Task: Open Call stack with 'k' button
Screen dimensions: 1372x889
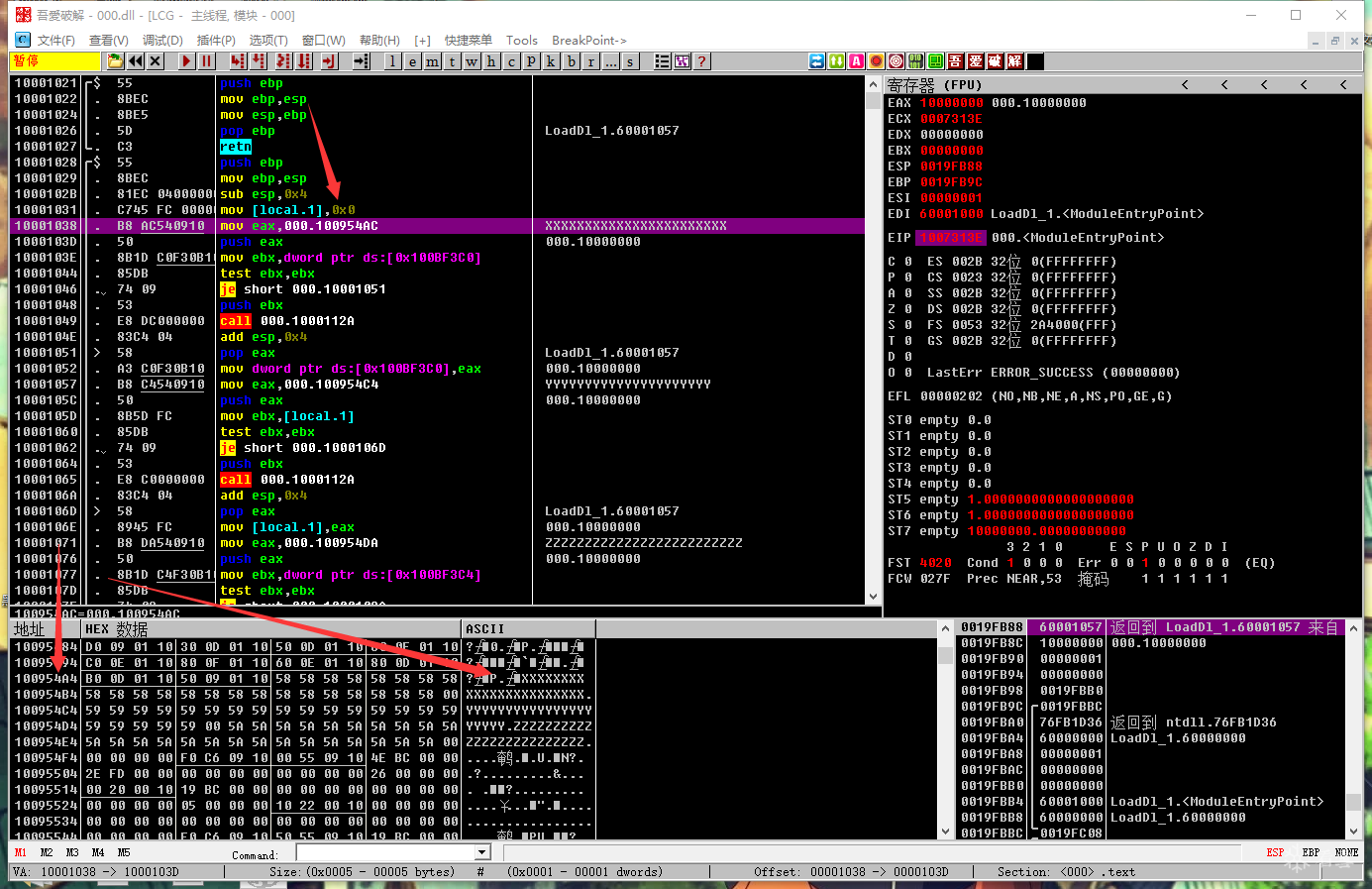Action: [552, 61]
